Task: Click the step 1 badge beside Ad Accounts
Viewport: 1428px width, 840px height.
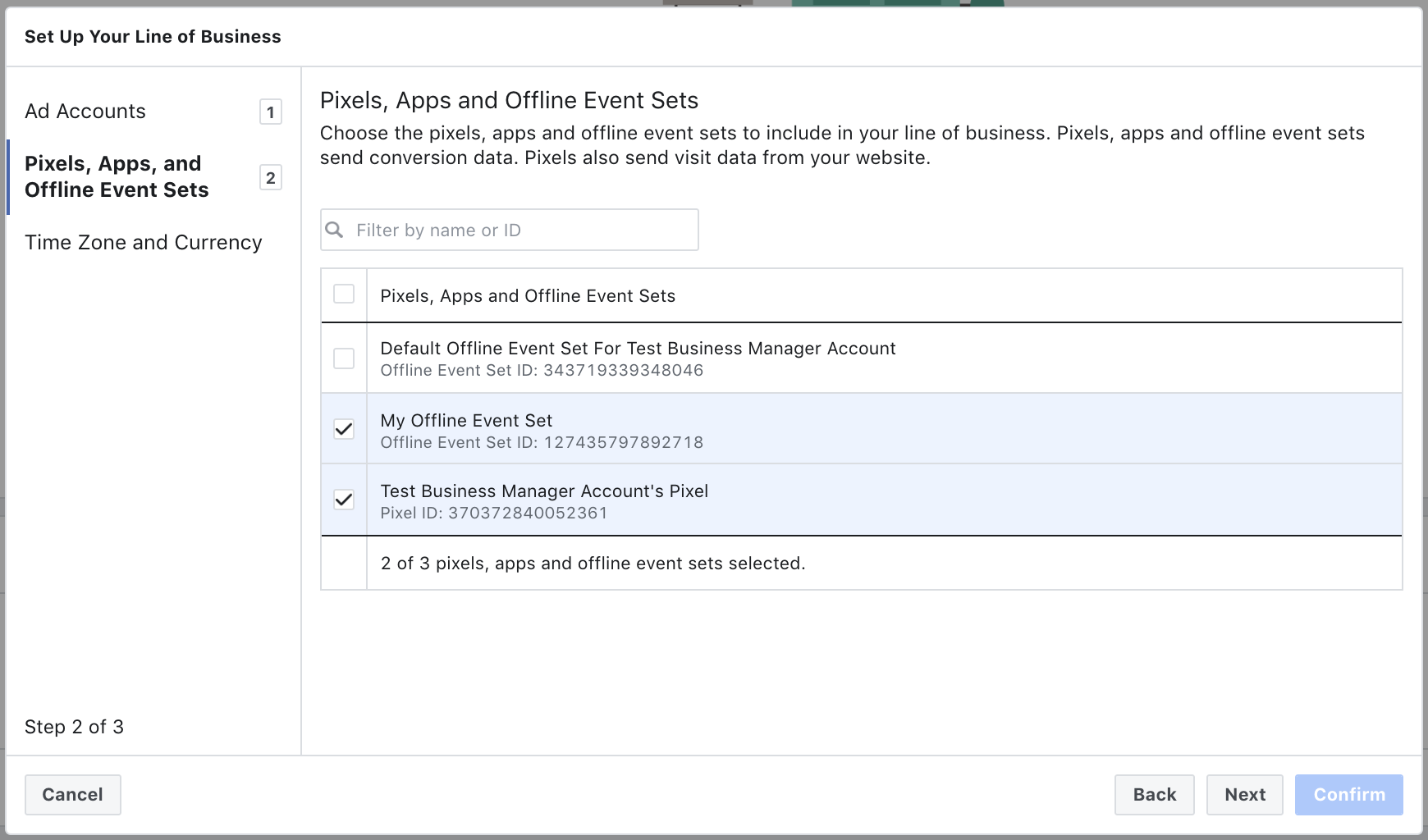Action: [271, 112]
